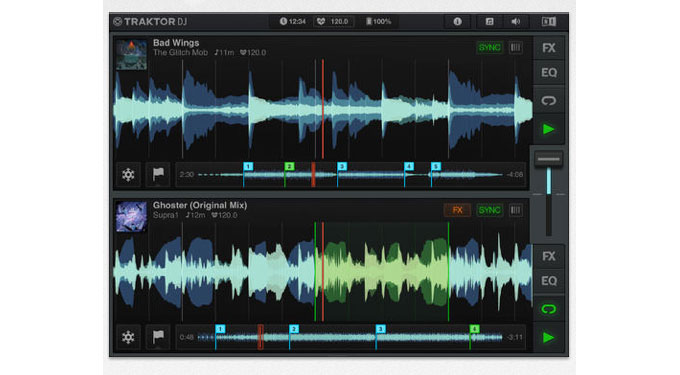Click Ghoster remaining time -3:11

[x=515, y=337]
